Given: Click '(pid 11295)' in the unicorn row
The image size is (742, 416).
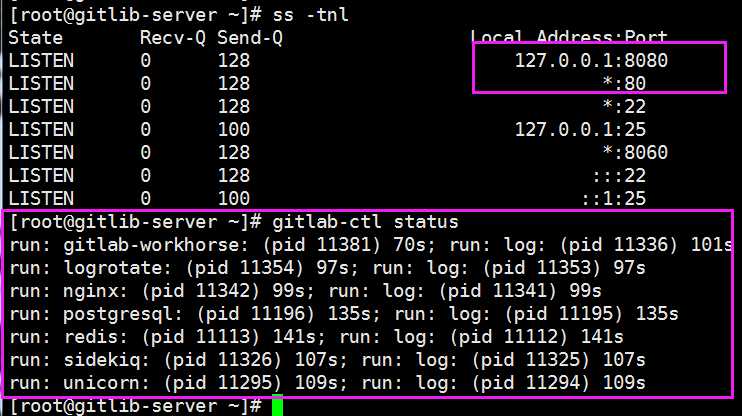Looking at the screenshot, I should pyautogui.click(x=222, y=382).
